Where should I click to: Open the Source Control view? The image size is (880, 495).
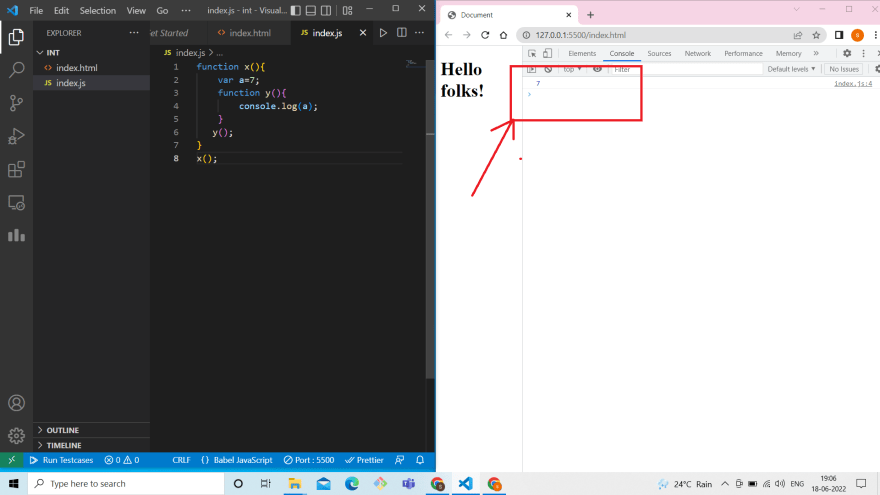point(16,103)
